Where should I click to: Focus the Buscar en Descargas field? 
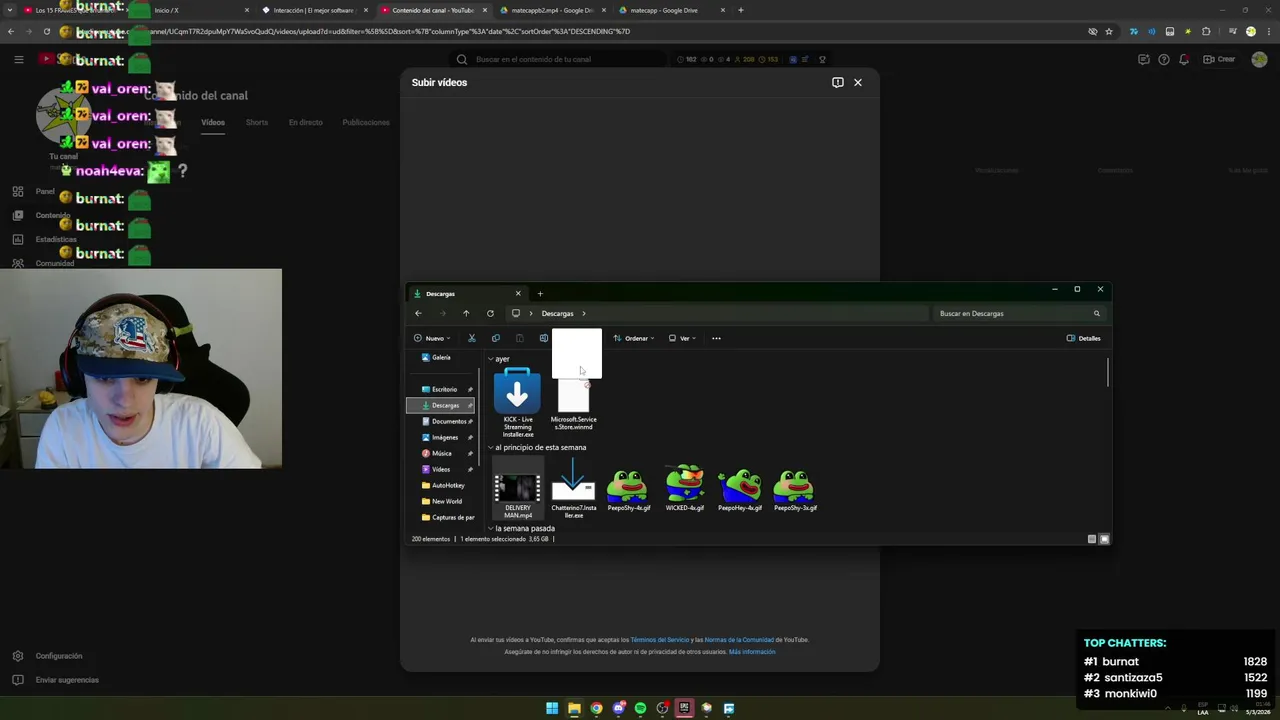click(1019, 313)
